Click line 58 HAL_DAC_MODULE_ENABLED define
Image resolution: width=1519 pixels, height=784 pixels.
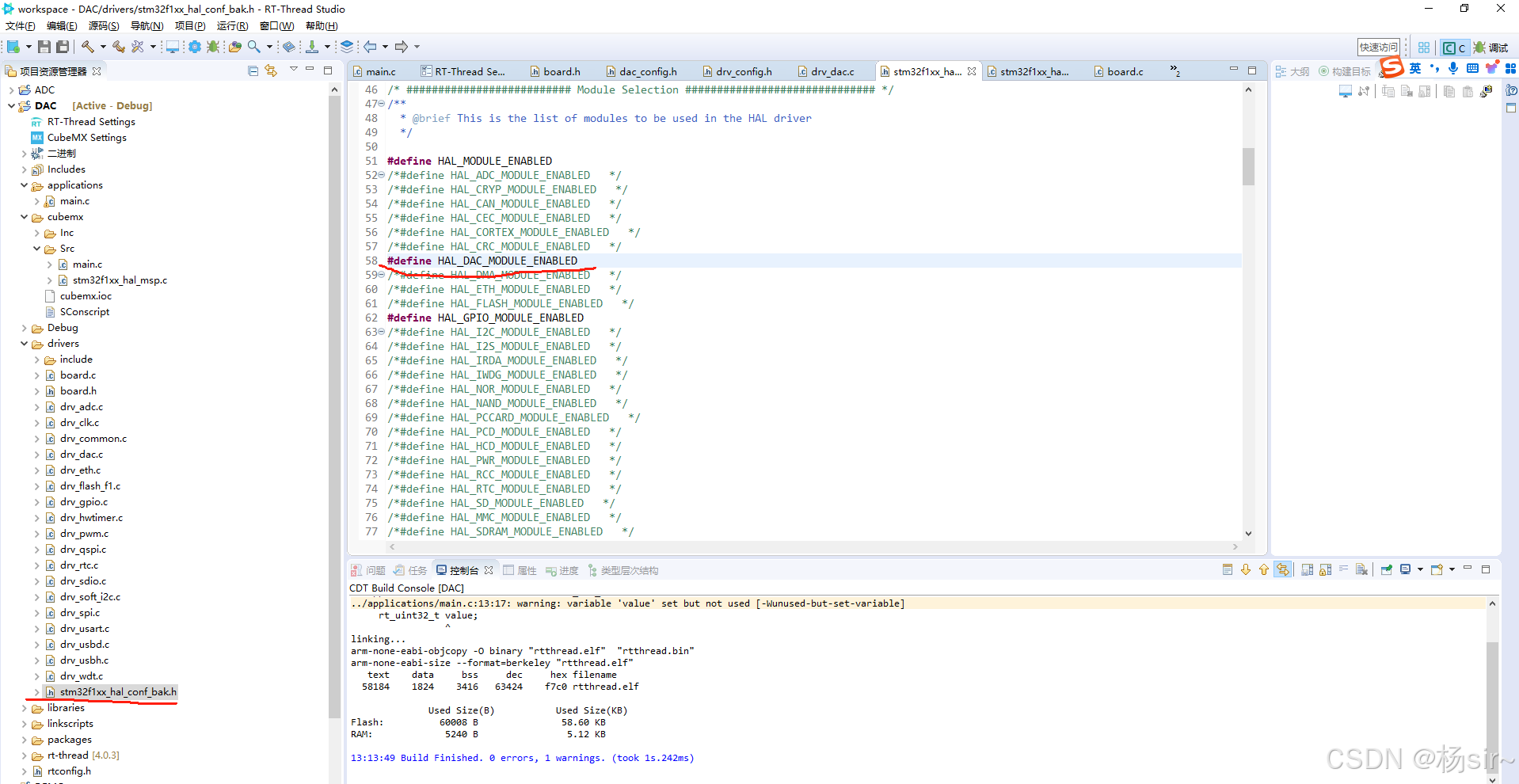pyautogui.click(x=482, y=261)
